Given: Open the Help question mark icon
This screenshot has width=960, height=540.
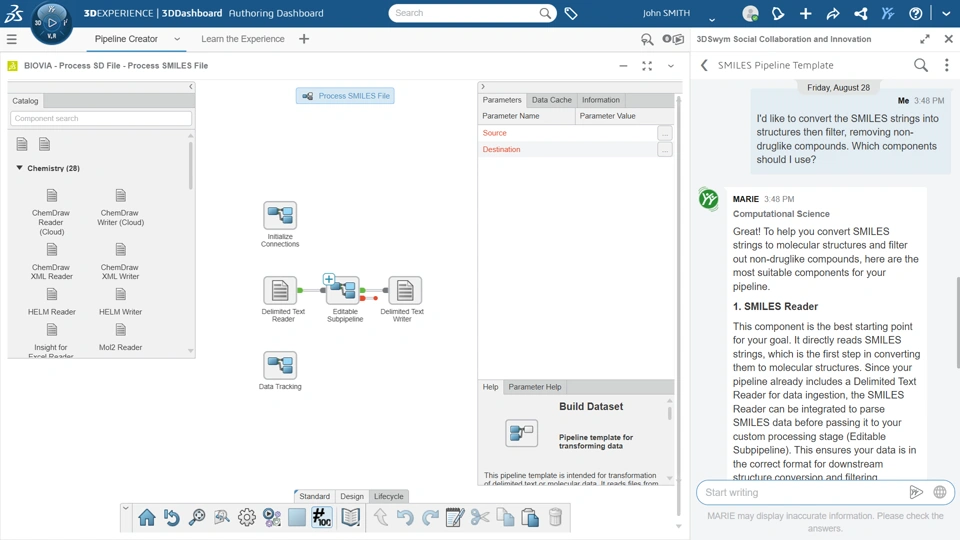Looking at the screenshot, I should coord(915,13).
